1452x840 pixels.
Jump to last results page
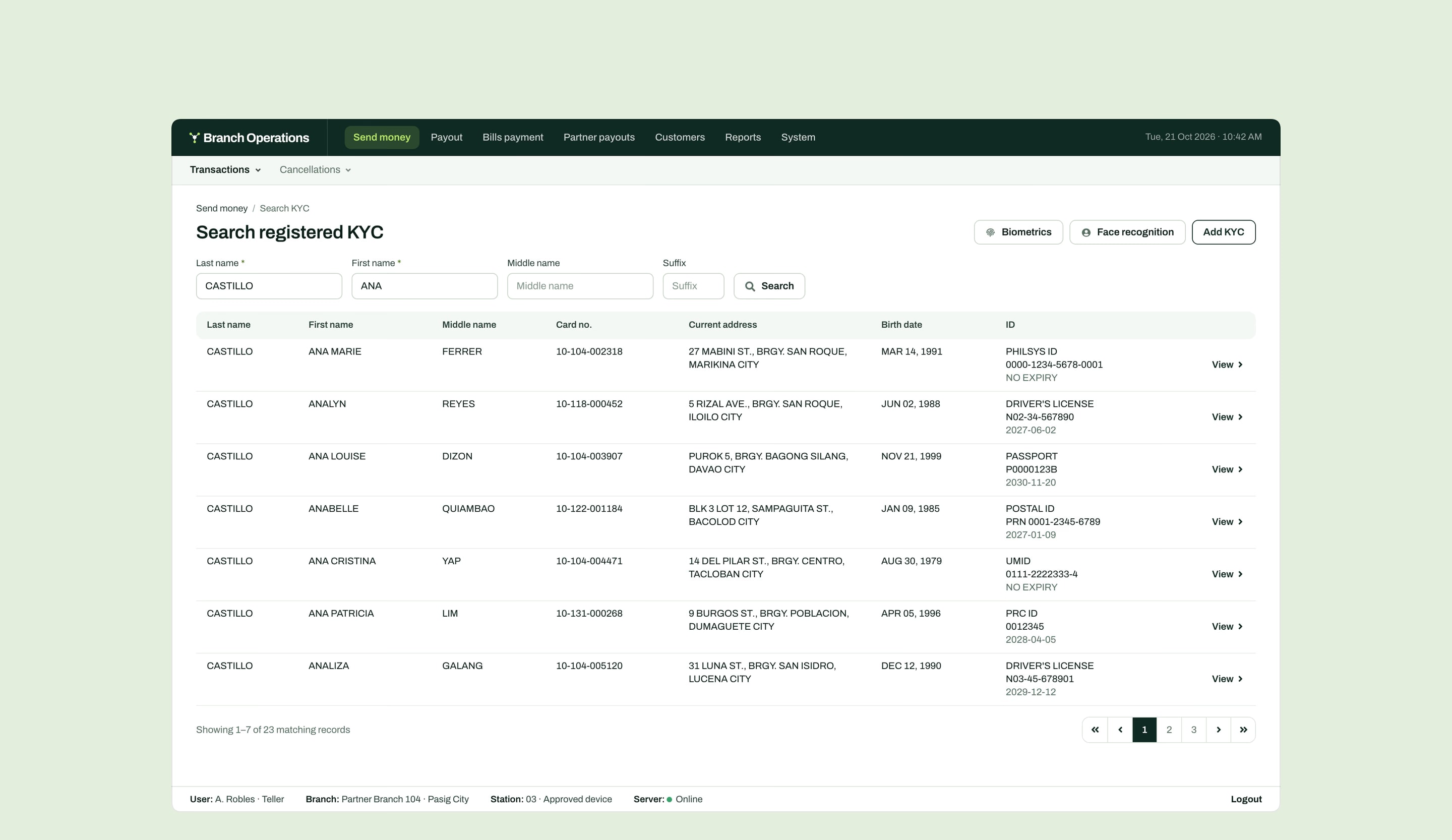(x=1243, y=730)
